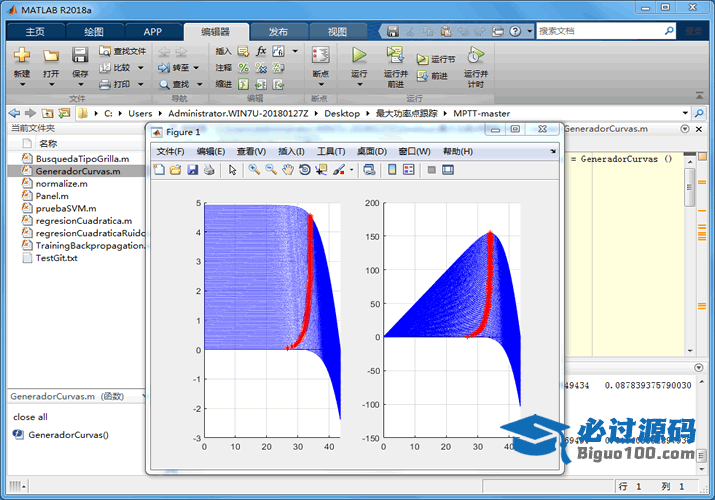
Task: Open Figure 1 查看(V) menu
Action: coord(251,151)
